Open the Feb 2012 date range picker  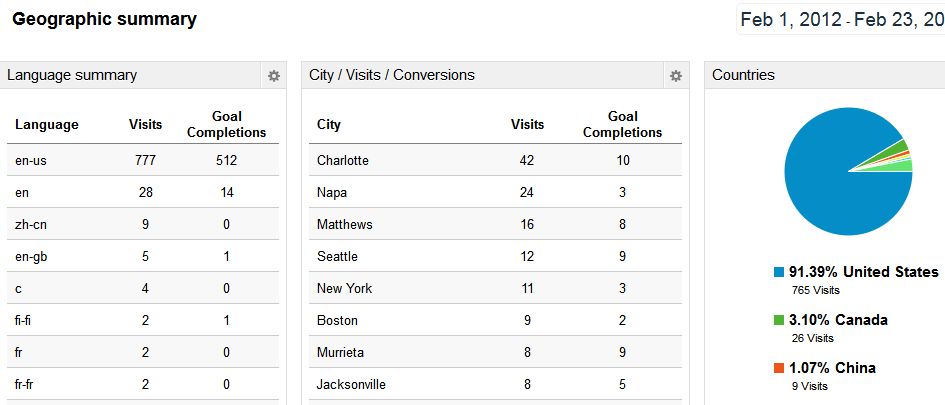[841, 20]
